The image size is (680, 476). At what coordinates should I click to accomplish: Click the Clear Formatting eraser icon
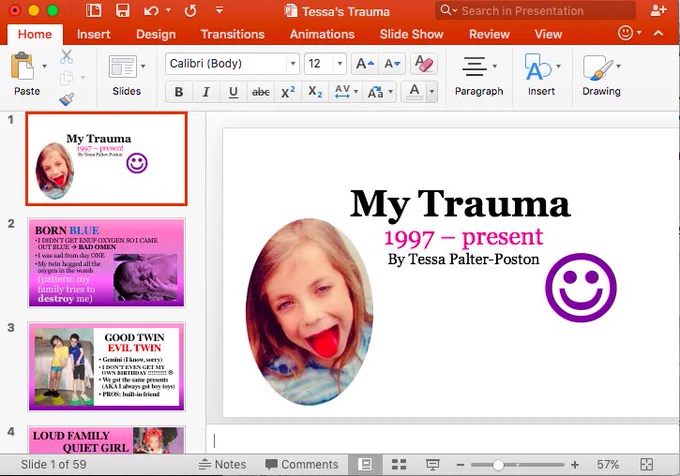pyautogui.click(x=423, y=64)
